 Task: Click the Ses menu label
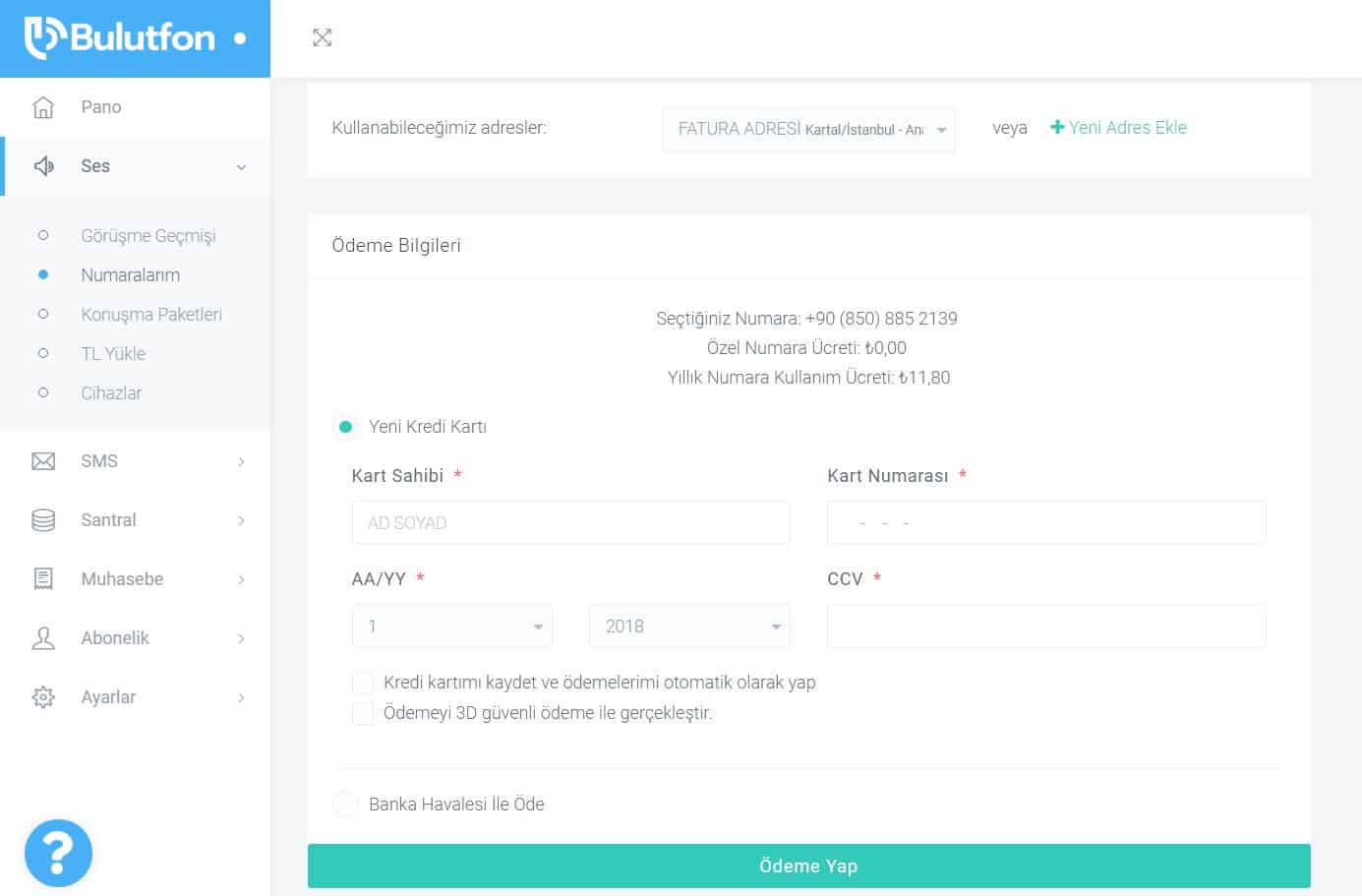click(95, 166)
